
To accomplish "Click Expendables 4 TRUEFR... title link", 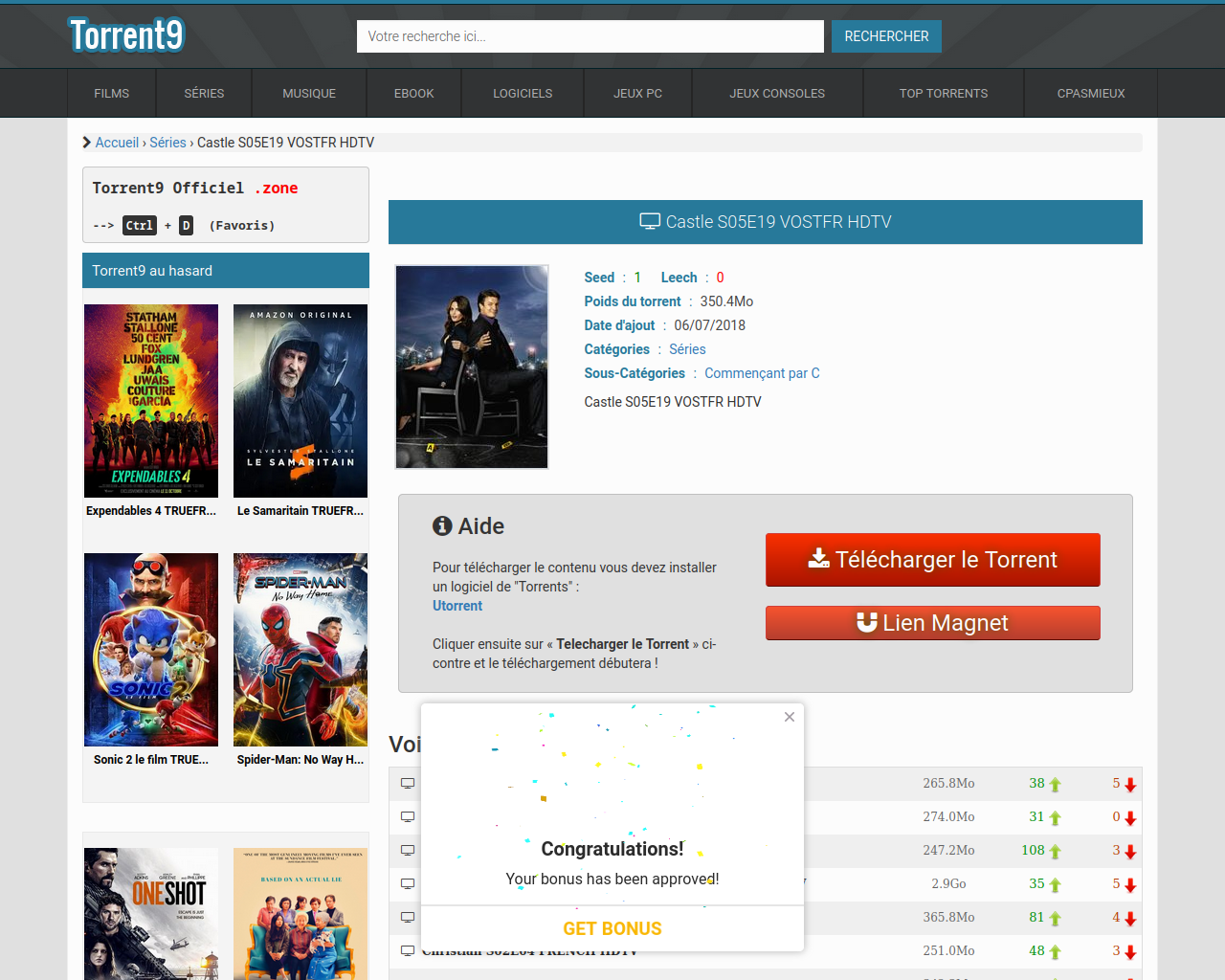I will click(x=151, y=511).
